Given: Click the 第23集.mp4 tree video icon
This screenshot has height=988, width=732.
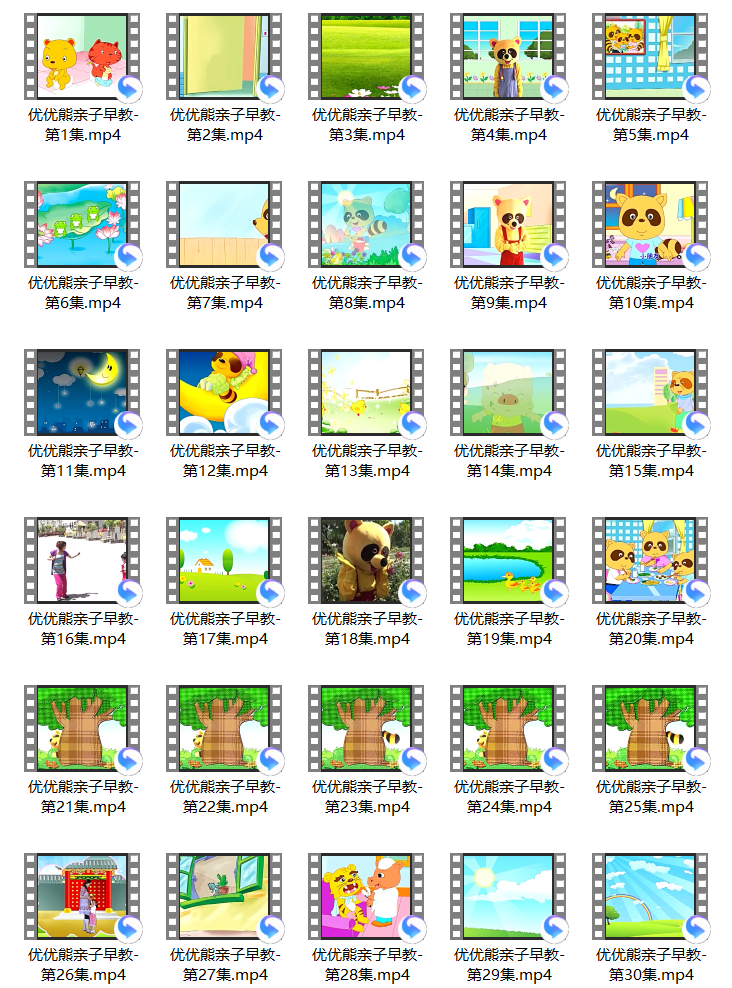Looking at the screenshot, I should [x=366, y=729].
